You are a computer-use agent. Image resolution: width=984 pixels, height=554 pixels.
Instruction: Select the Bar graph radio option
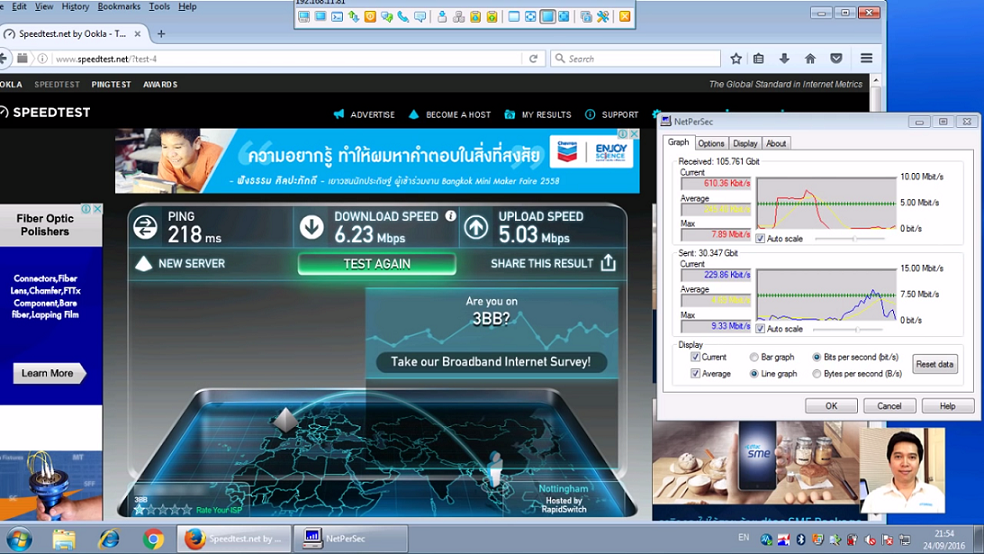[754, 357]
